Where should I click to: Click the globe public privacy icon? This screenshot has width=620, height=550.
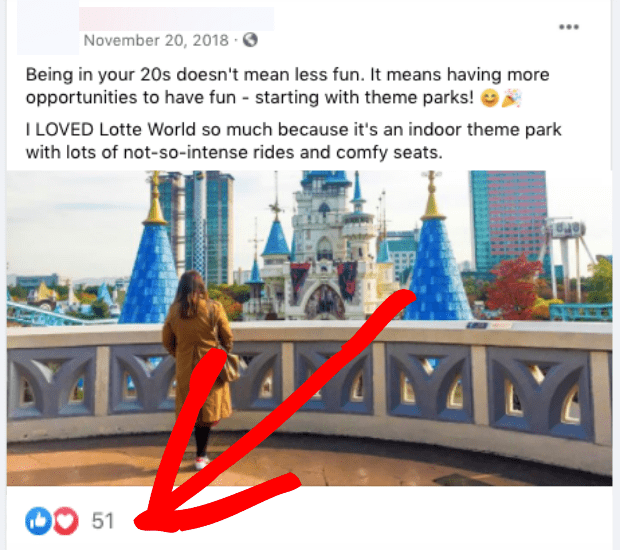(250, 40)
